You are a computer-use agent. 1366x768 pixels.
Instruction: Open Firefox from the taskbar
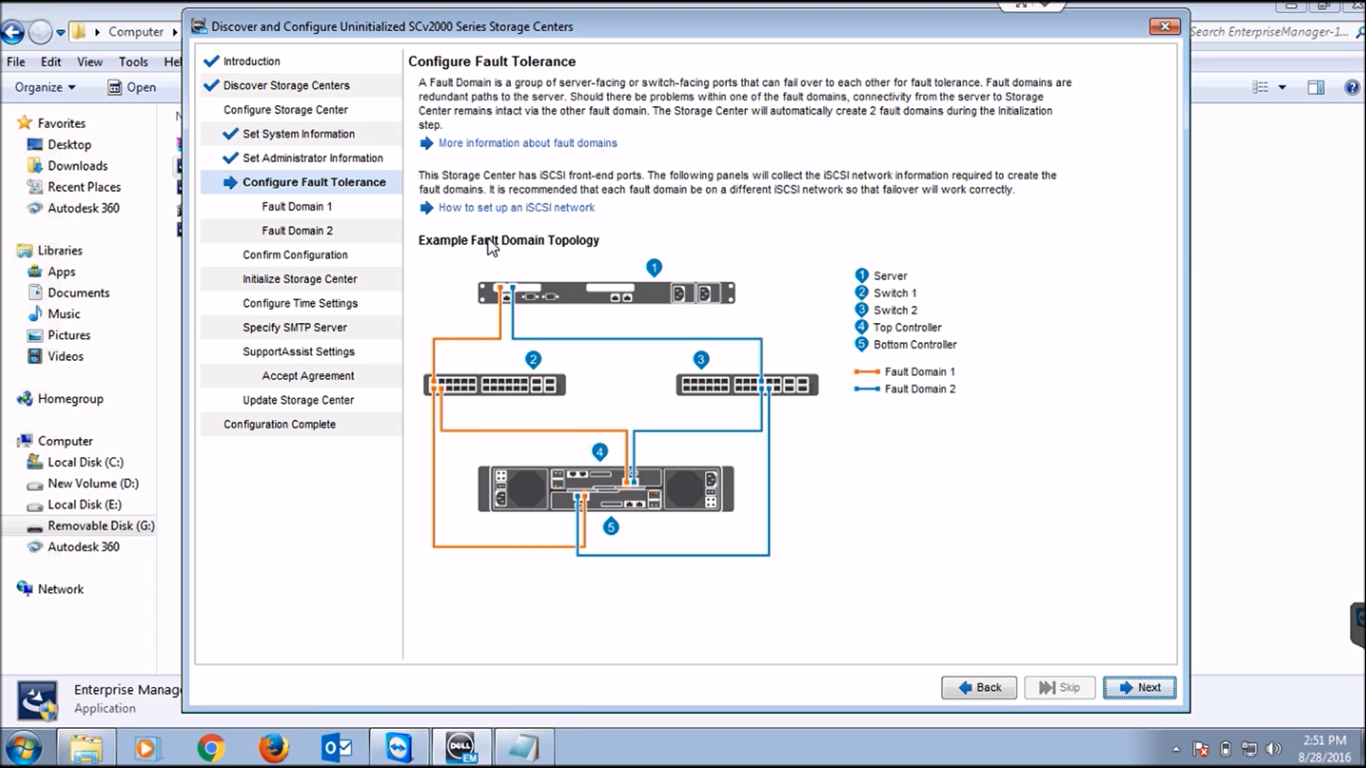tap(273, 747)
